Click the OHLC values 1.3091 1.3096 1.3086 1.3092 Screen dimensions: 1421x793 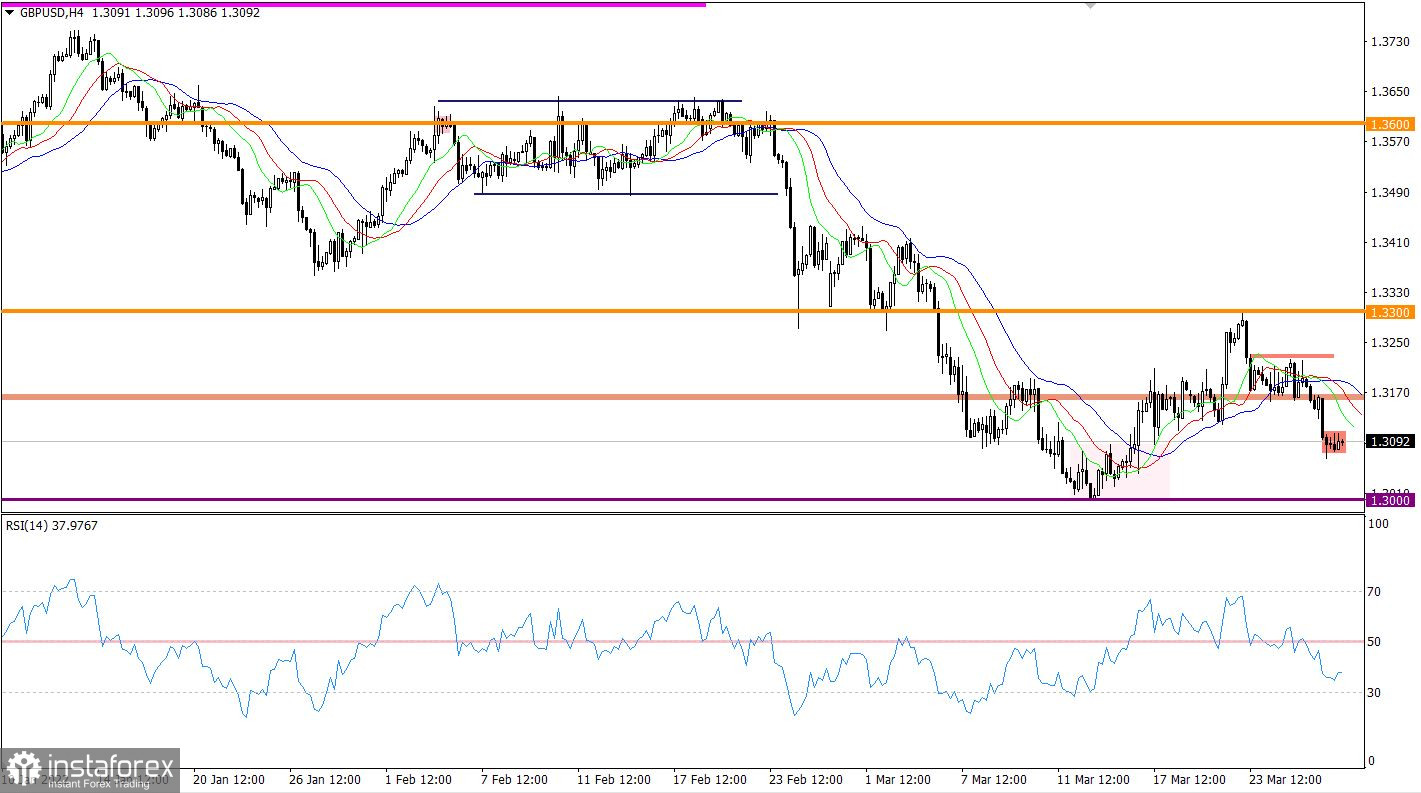pos(176,14)
